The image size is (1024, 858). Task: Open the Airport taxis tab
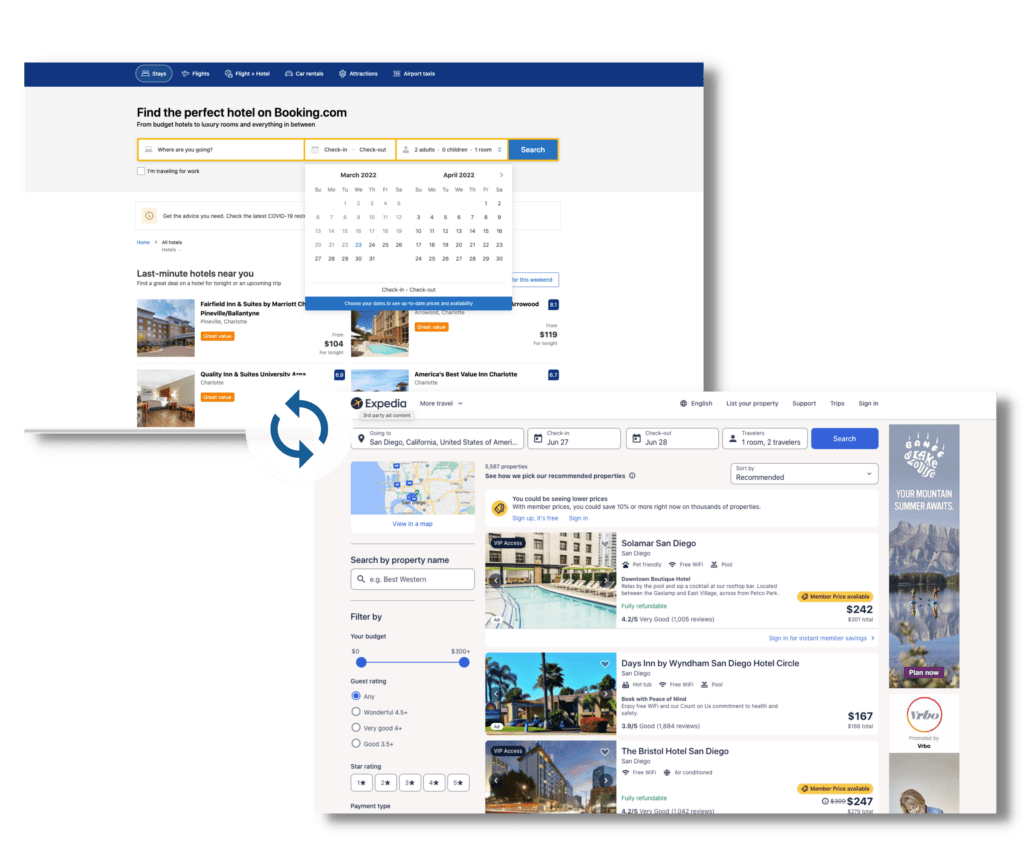click(414, 74)
